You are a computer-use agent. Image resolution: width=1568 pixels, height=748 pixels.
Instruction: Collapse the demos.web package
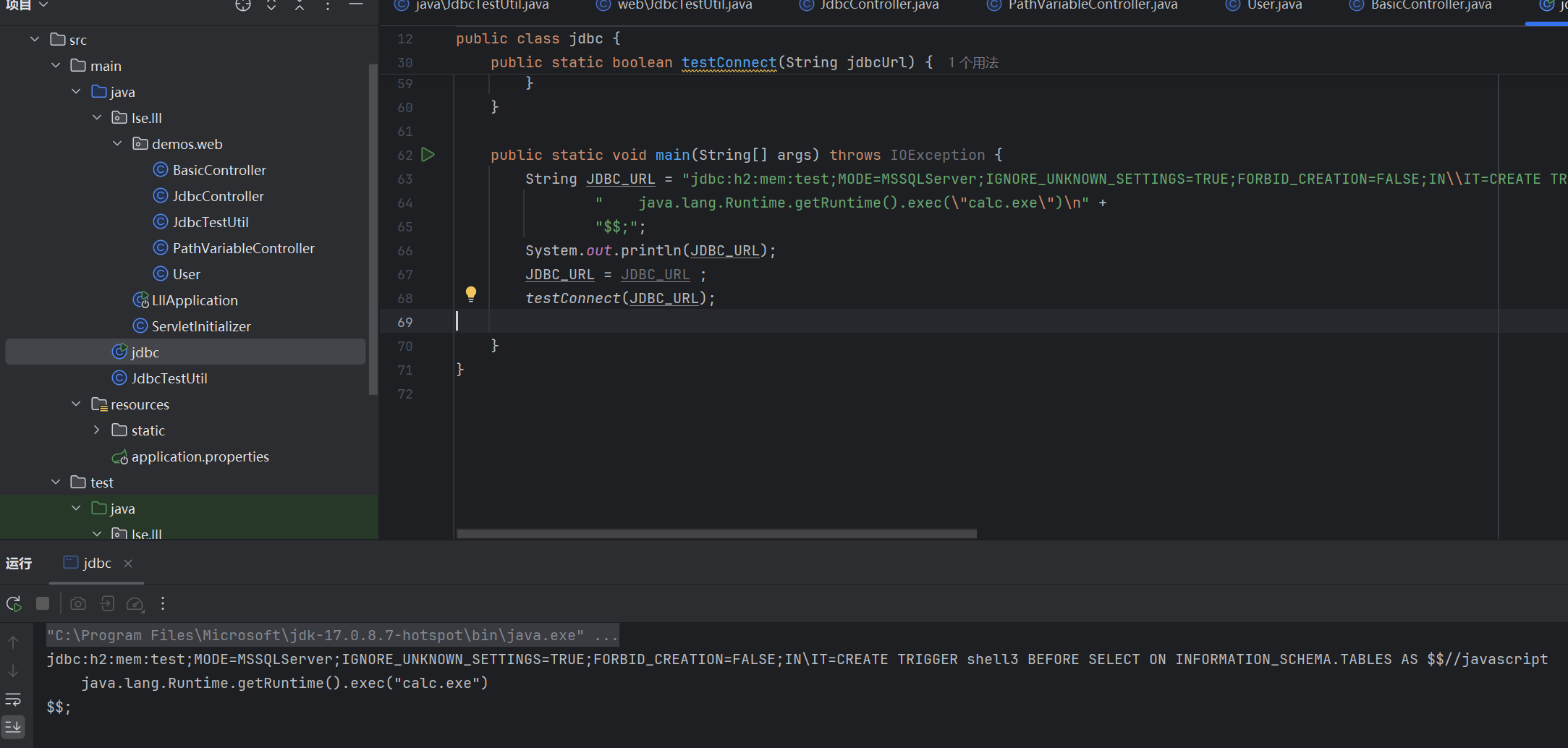click(x=117, y=143)
